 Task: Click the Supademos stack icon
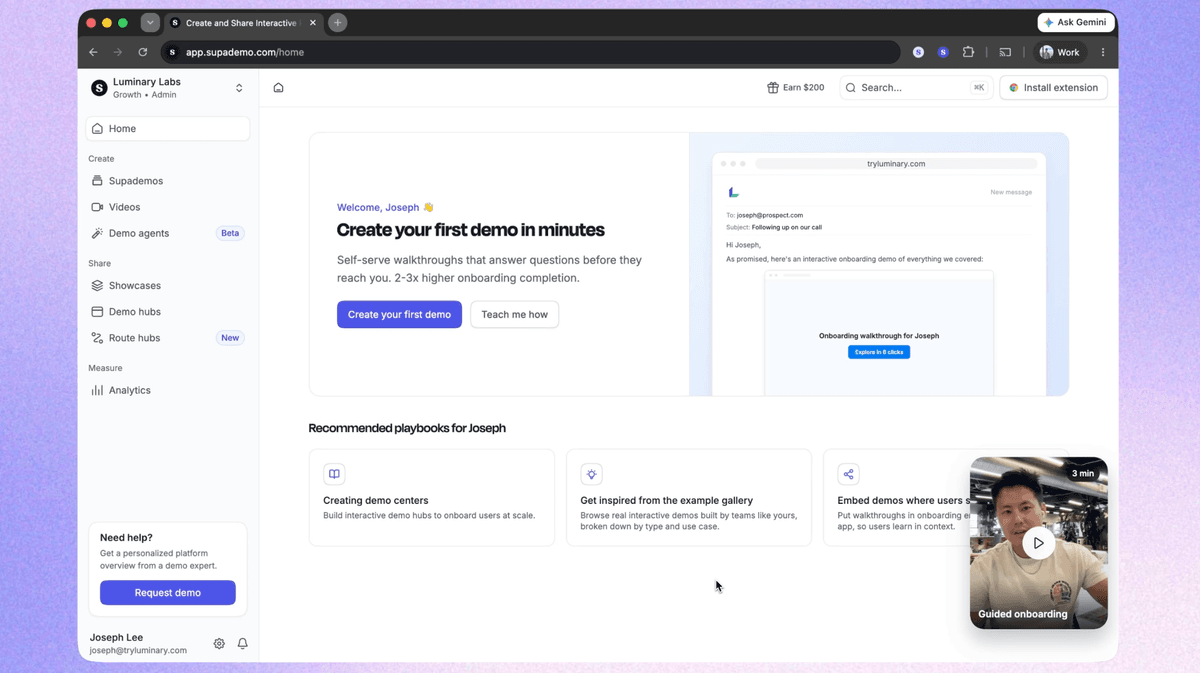pos(97,181)
